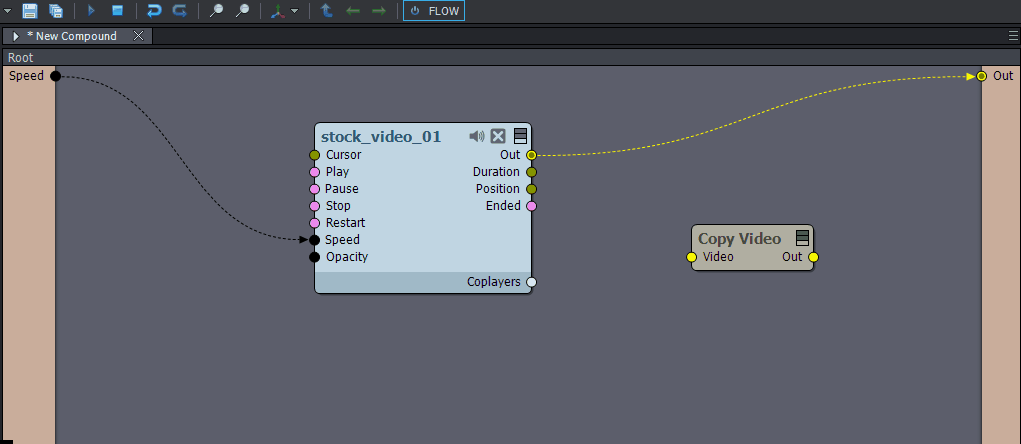
Task: Close the New Compound tab
Action: point(138,36)
